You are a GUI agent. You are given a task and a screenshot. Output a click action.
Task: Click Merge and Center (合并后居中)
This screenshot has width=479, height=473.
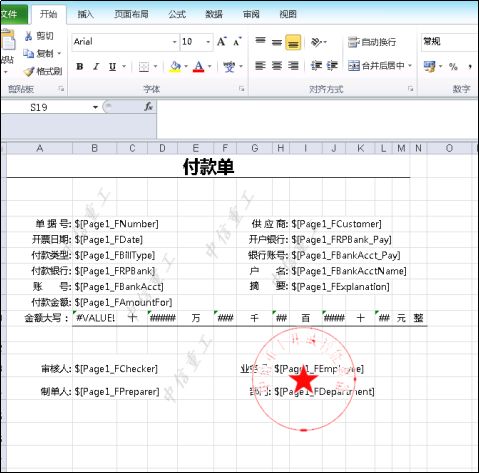tap(376, 66)
